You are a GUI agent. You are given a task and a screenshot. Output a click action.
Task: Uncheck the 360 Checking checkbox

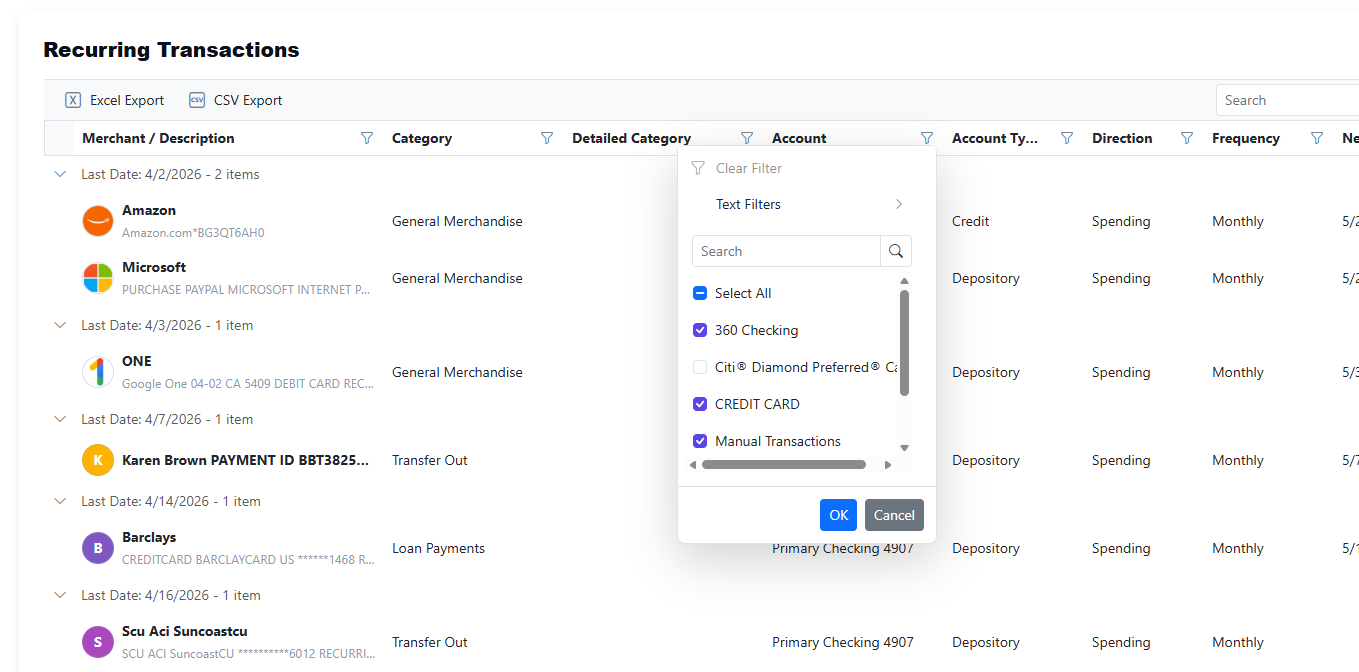click(x=700, y=330)
